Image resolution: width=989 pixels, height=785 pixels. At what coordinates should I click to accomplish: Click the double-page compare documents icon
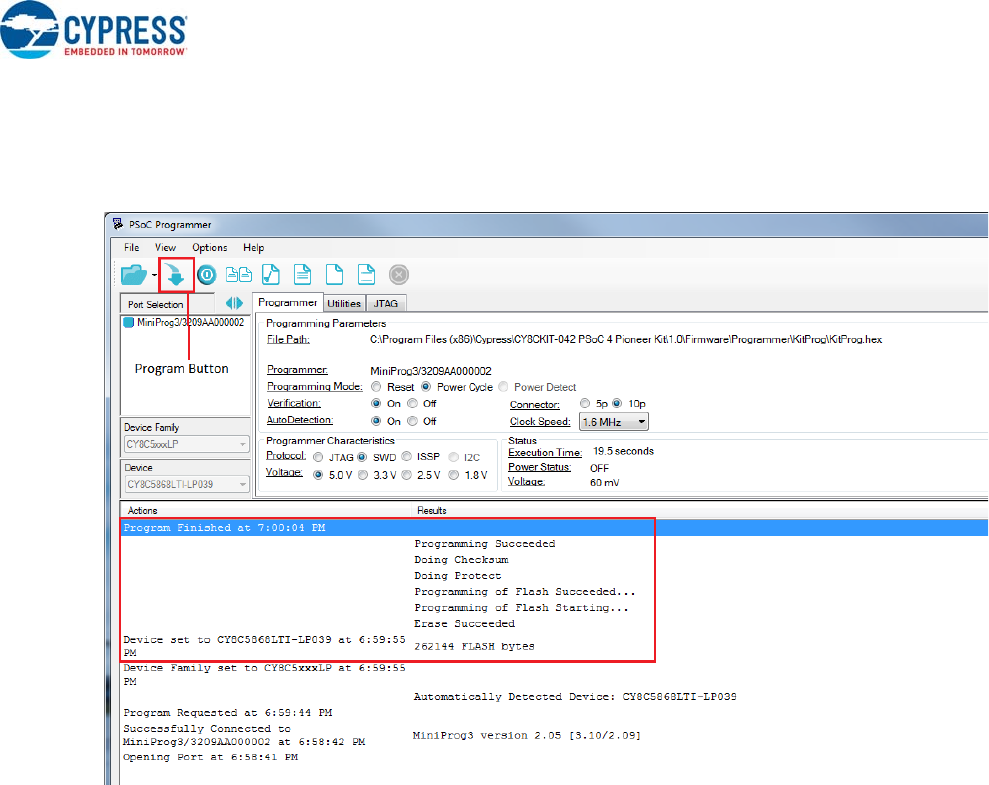[x=238, y=274]
